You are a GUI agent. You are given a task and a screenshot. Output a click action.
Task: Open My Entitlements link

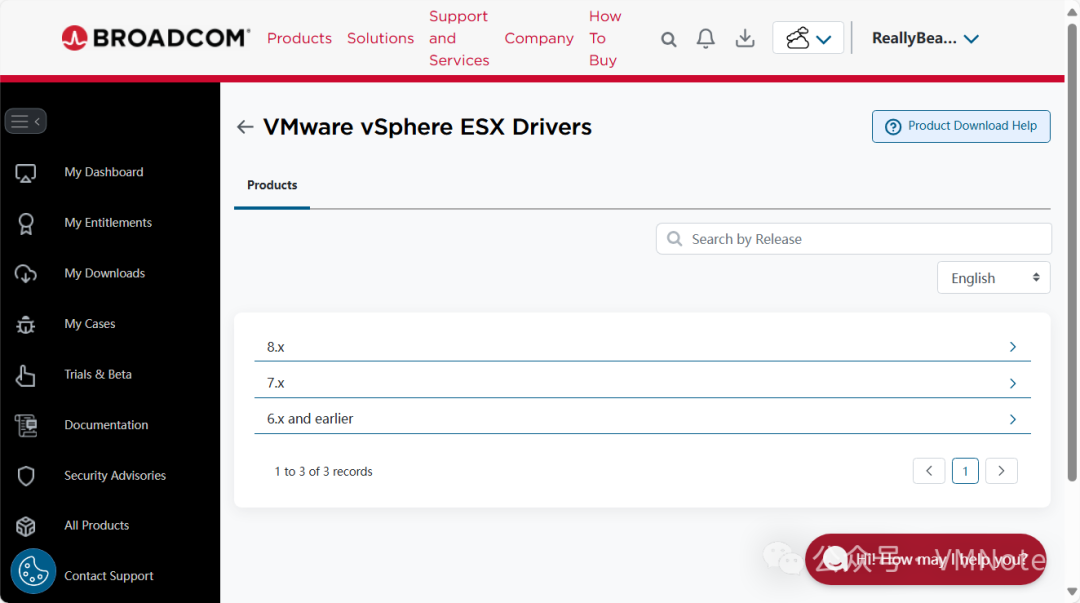click(107, 223)
